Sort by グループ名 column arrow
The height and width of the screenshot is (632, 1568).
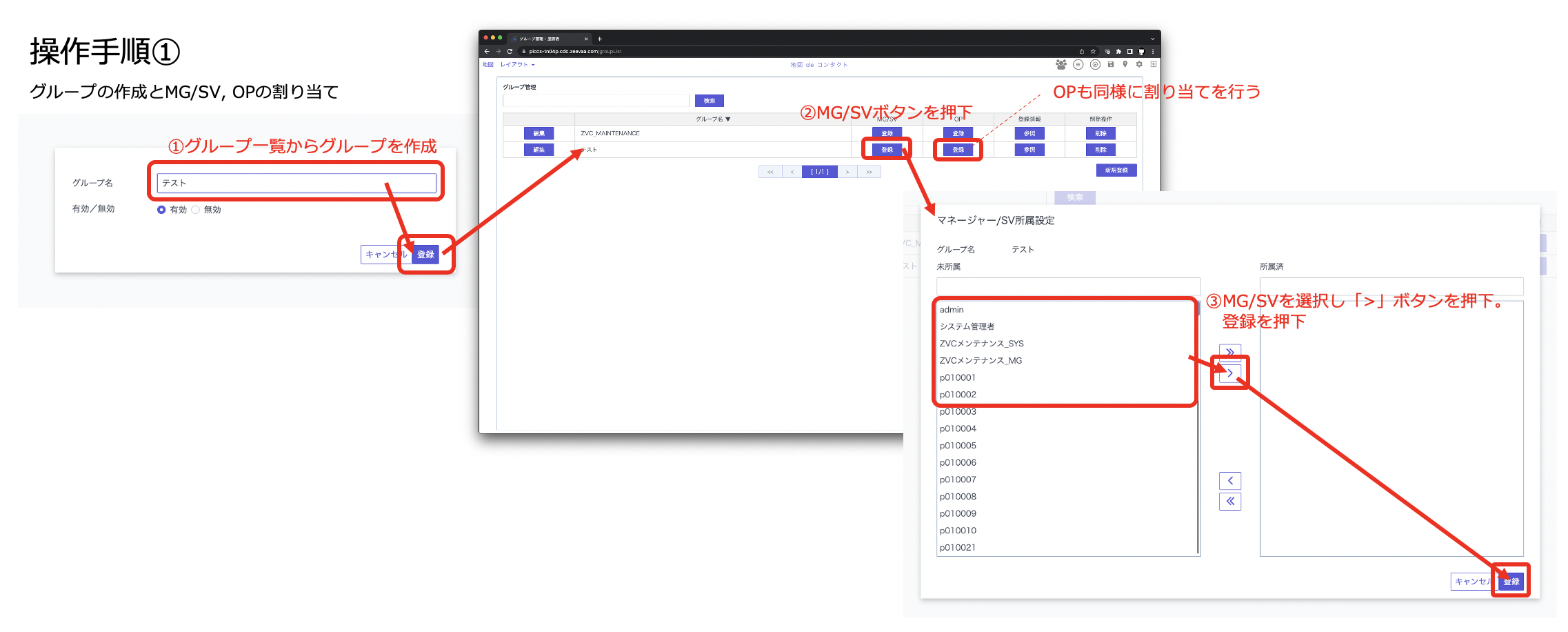(x=727, y=119)
